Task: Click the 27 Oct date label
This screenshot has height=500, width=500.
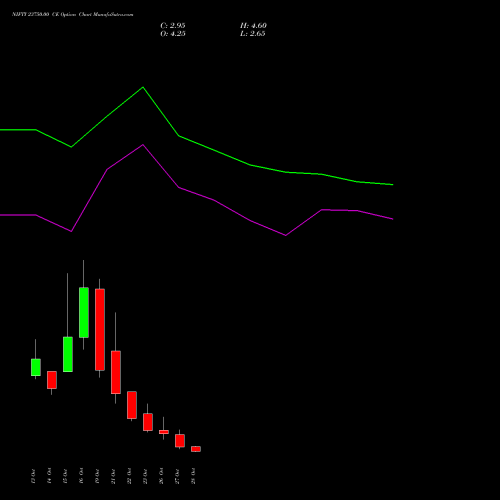Action: (177, 476)
